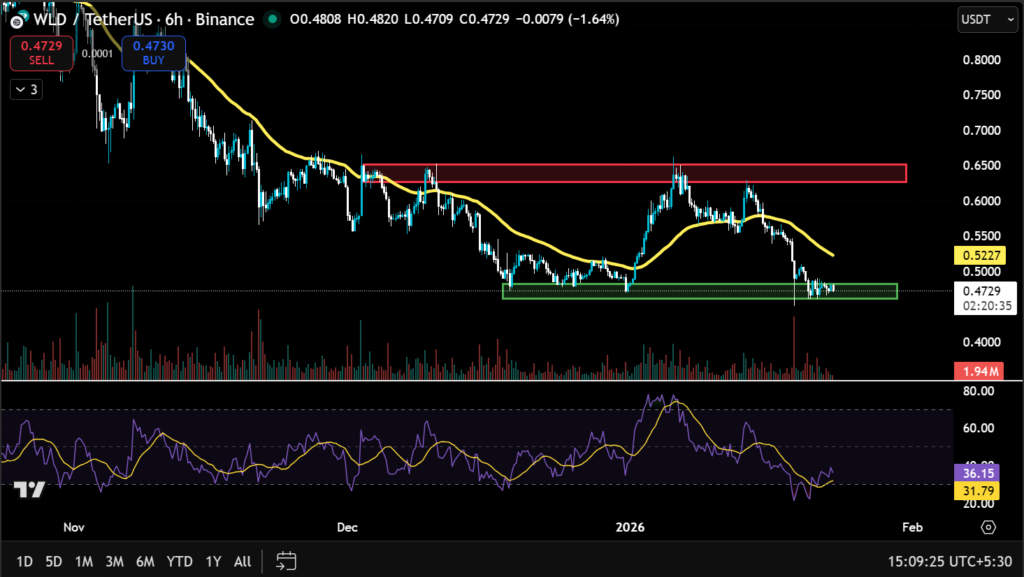1024x577 pixels.
Task: Select the green support zone rectangle
Action: click(699, 291)
